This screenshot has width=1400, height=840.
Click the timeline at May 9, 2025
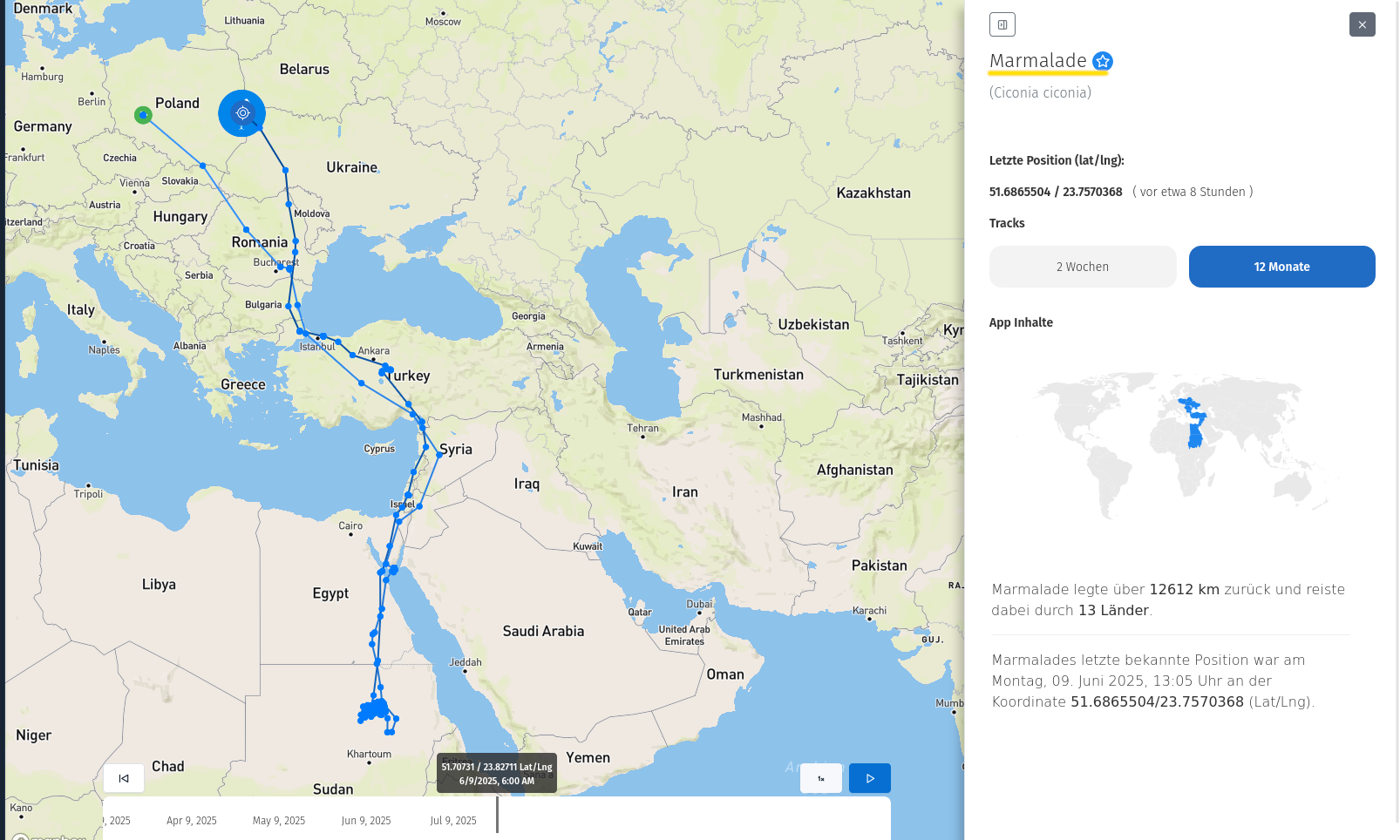(279, 821)
